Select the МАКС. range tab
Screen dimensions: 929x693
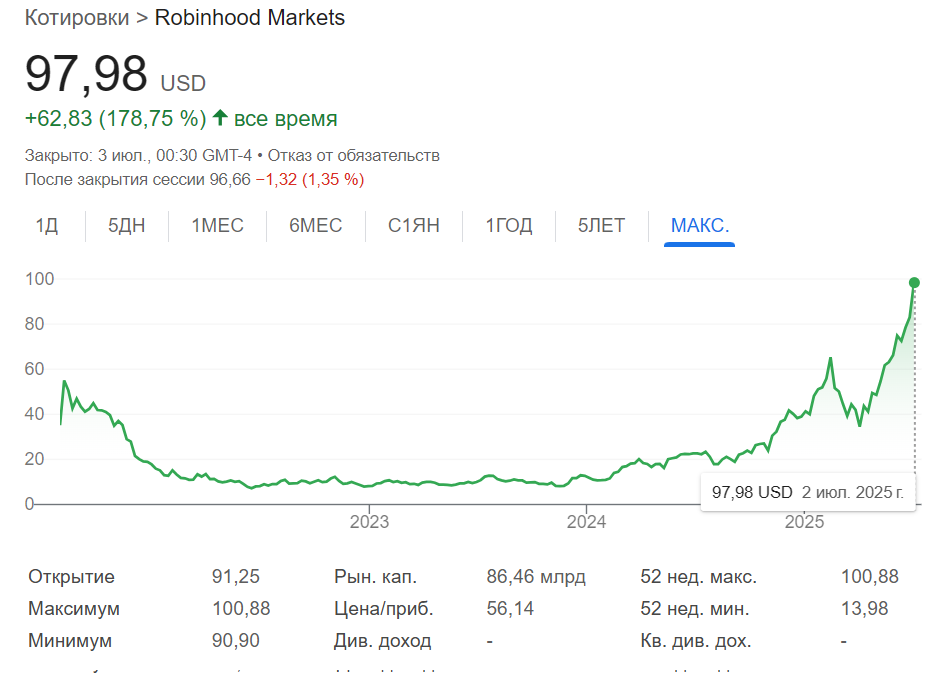click(x=700, y=226)
